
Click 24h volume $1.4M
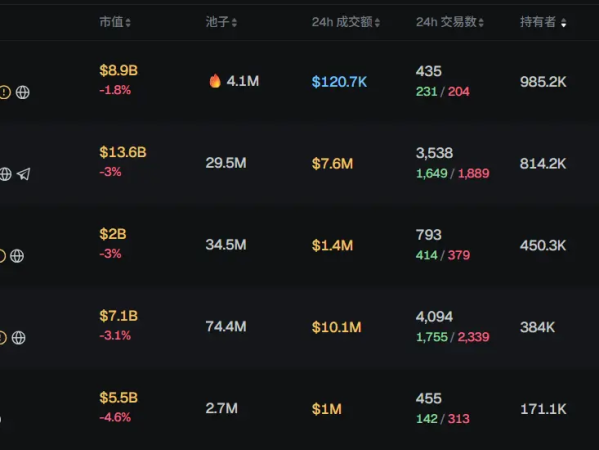click(x=332, y=245)
